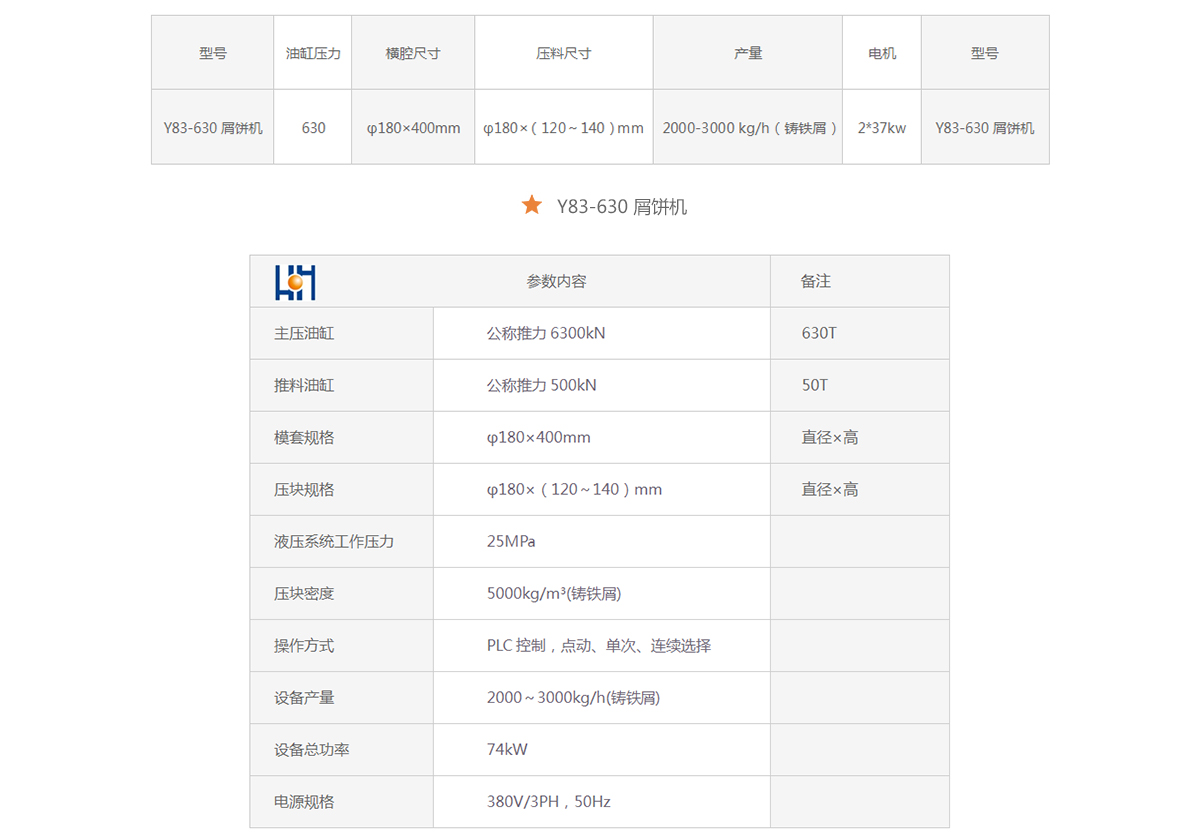Click the 电机 column header
Screen dimensions: 1200x833
(x=882, y=53)
